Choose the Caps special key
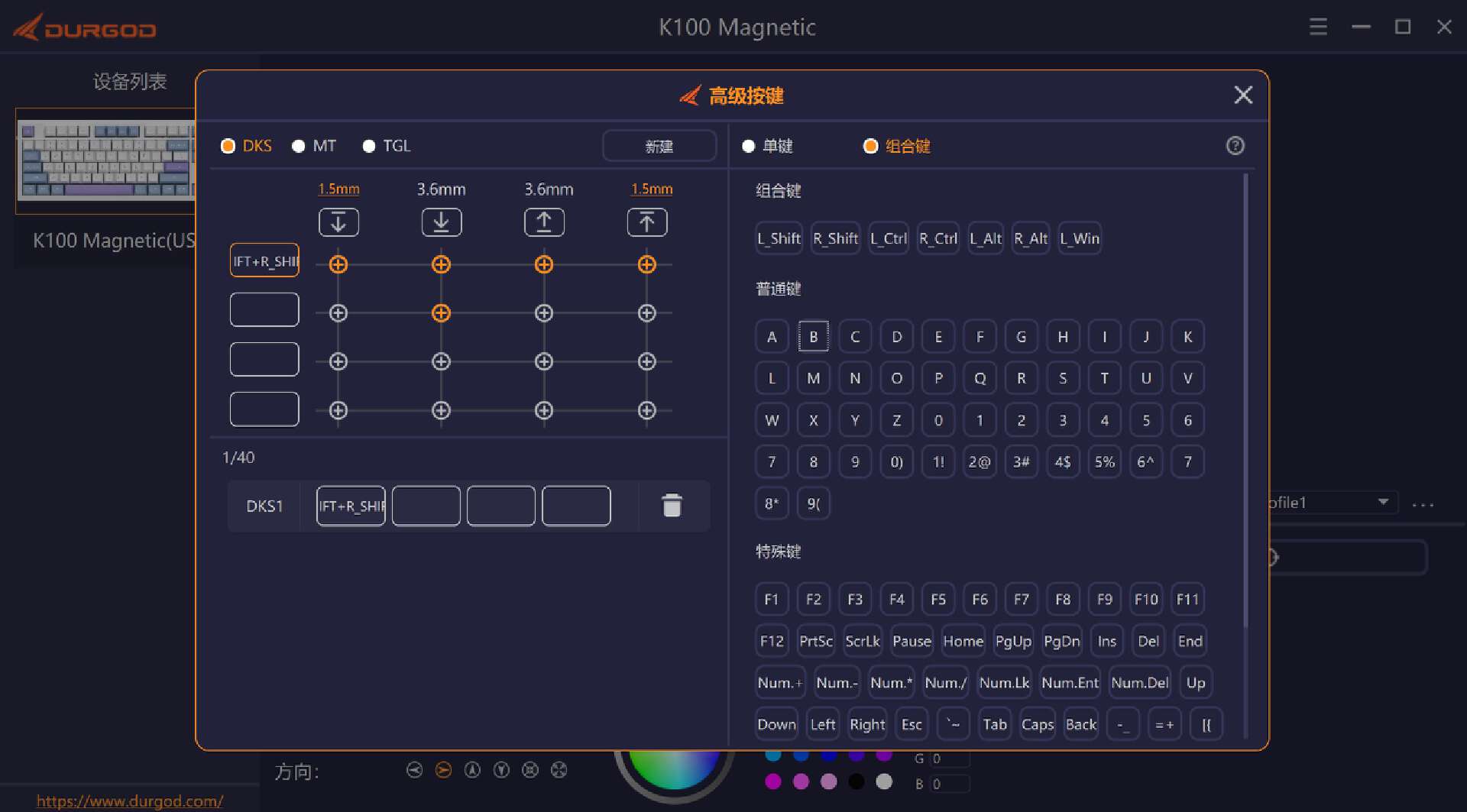Screen dimensions: 1467x812 click(1038, 724)
